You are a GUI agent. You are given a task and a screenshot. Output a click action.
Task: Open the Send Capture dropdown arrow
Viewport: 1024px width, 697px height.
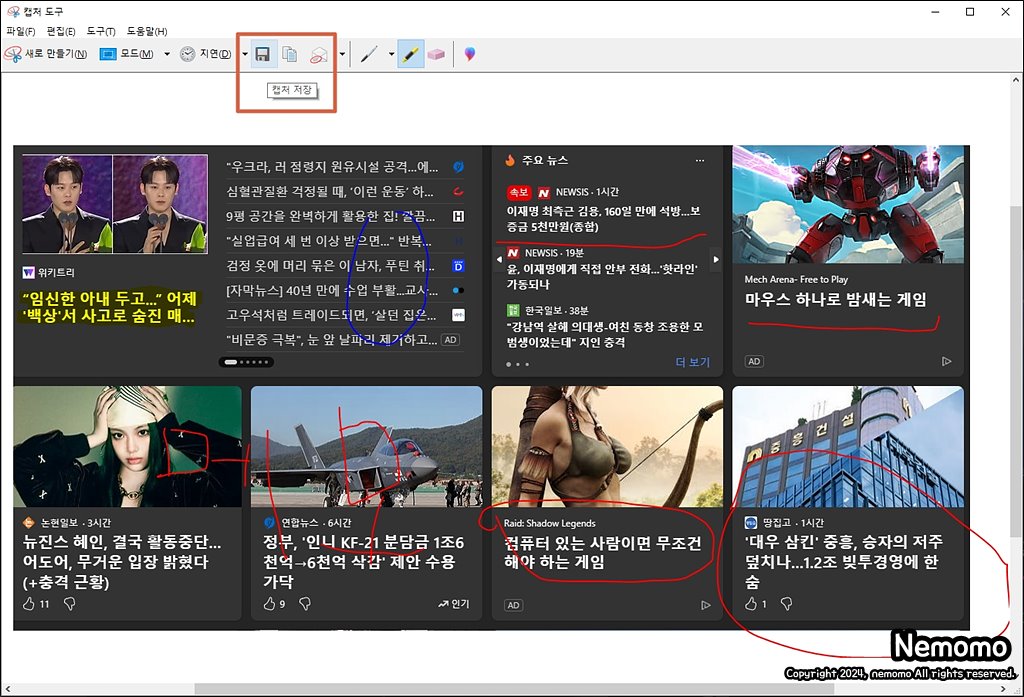click(x=342, y=54)
